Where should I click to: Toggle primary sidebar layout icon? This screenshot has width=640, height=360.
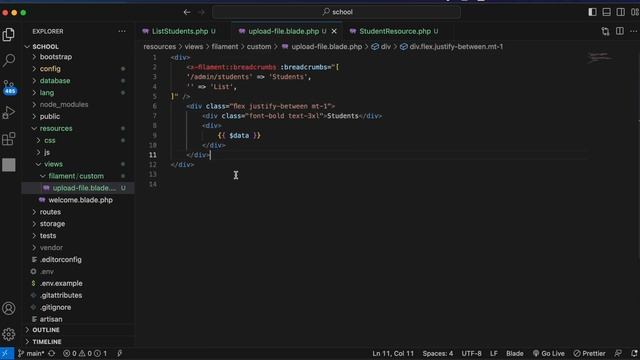pyautogui.click(x=592, y=12)
